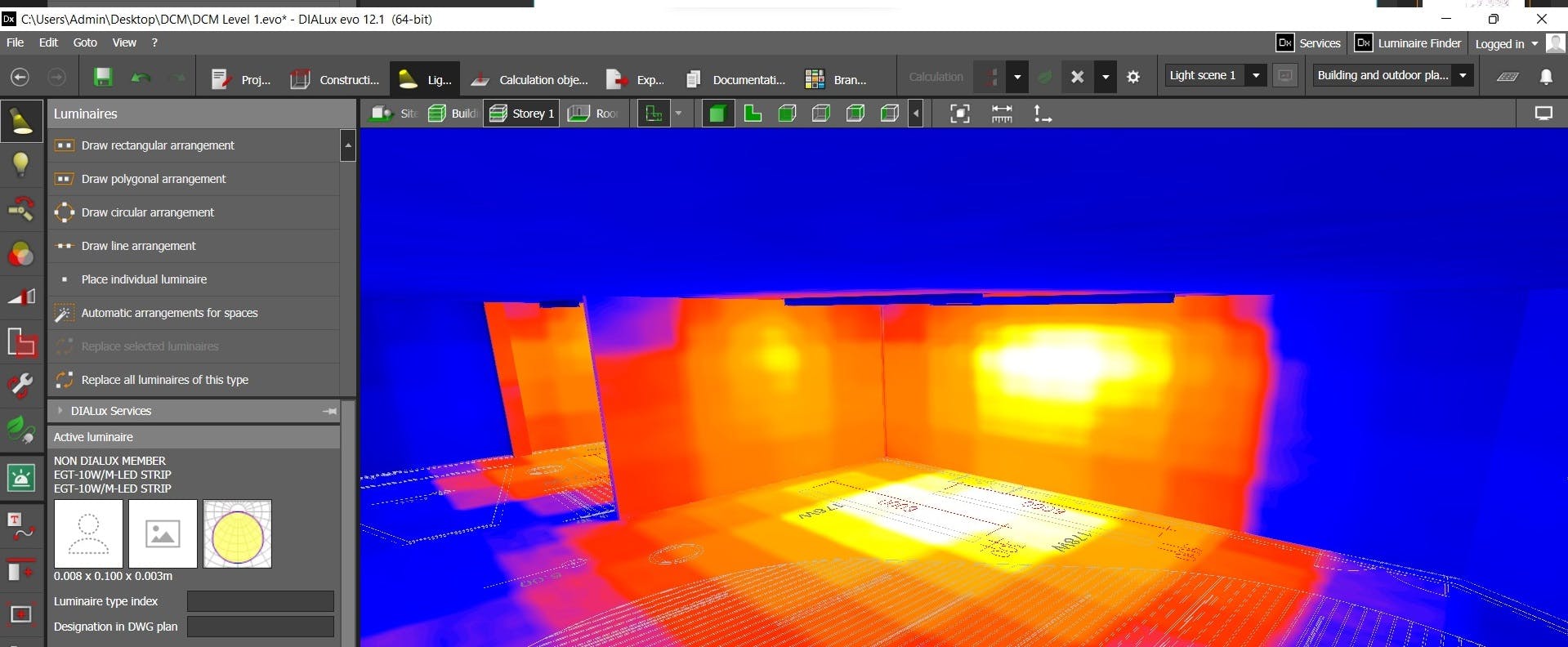The image size is (1568, 647).
Task: Switch to the floor plan view
Action: point(753,114)
